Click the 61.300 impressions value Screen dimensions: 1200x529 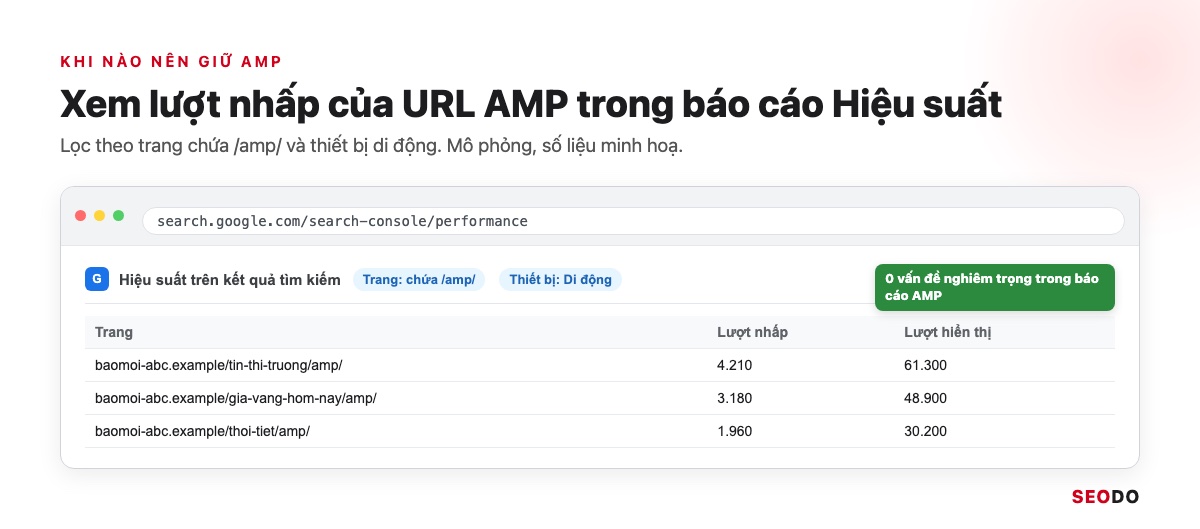(925, 365)
